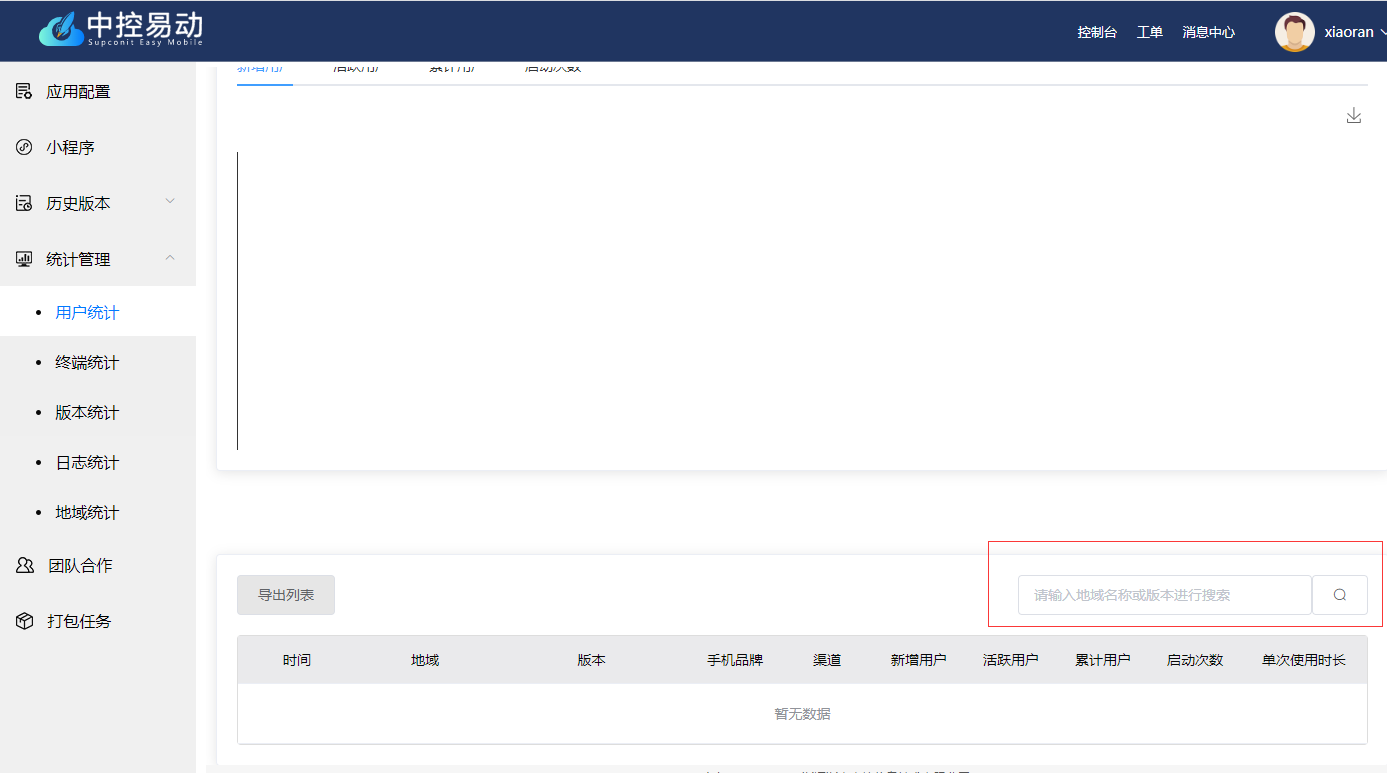Click the 新增用户 column header
Viewport: 1387px width, 773px height.
point(919,660)
